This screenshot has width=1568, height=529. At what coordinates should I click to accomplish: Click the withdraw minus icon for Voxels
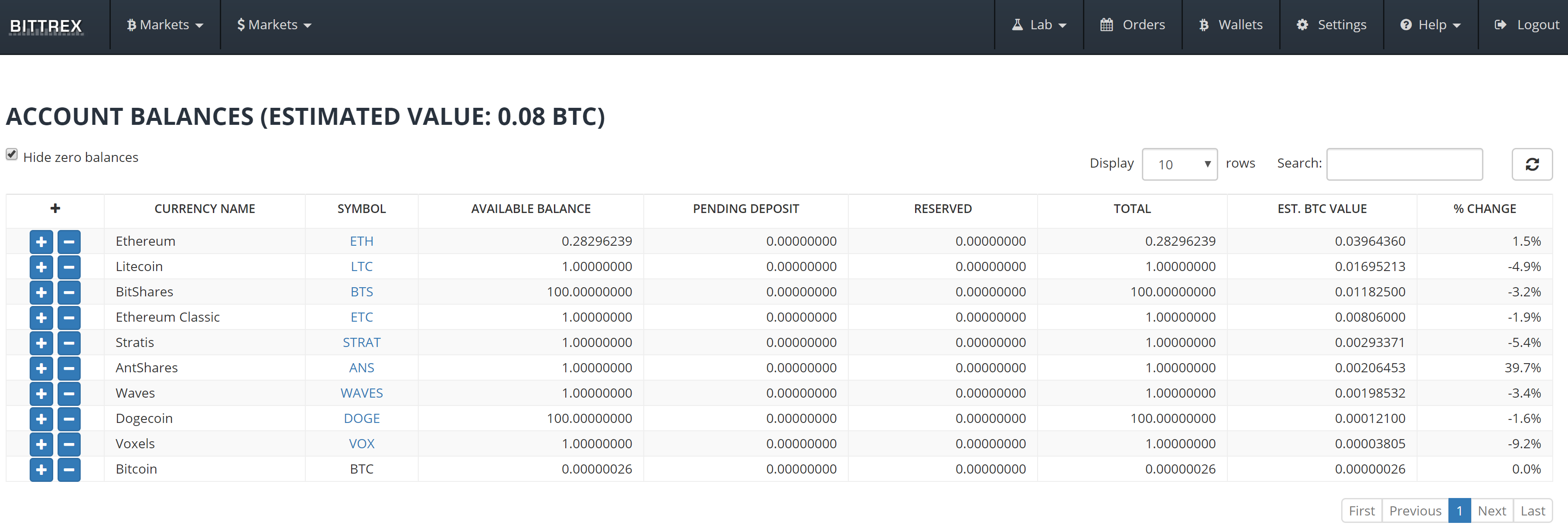(69, 444)
